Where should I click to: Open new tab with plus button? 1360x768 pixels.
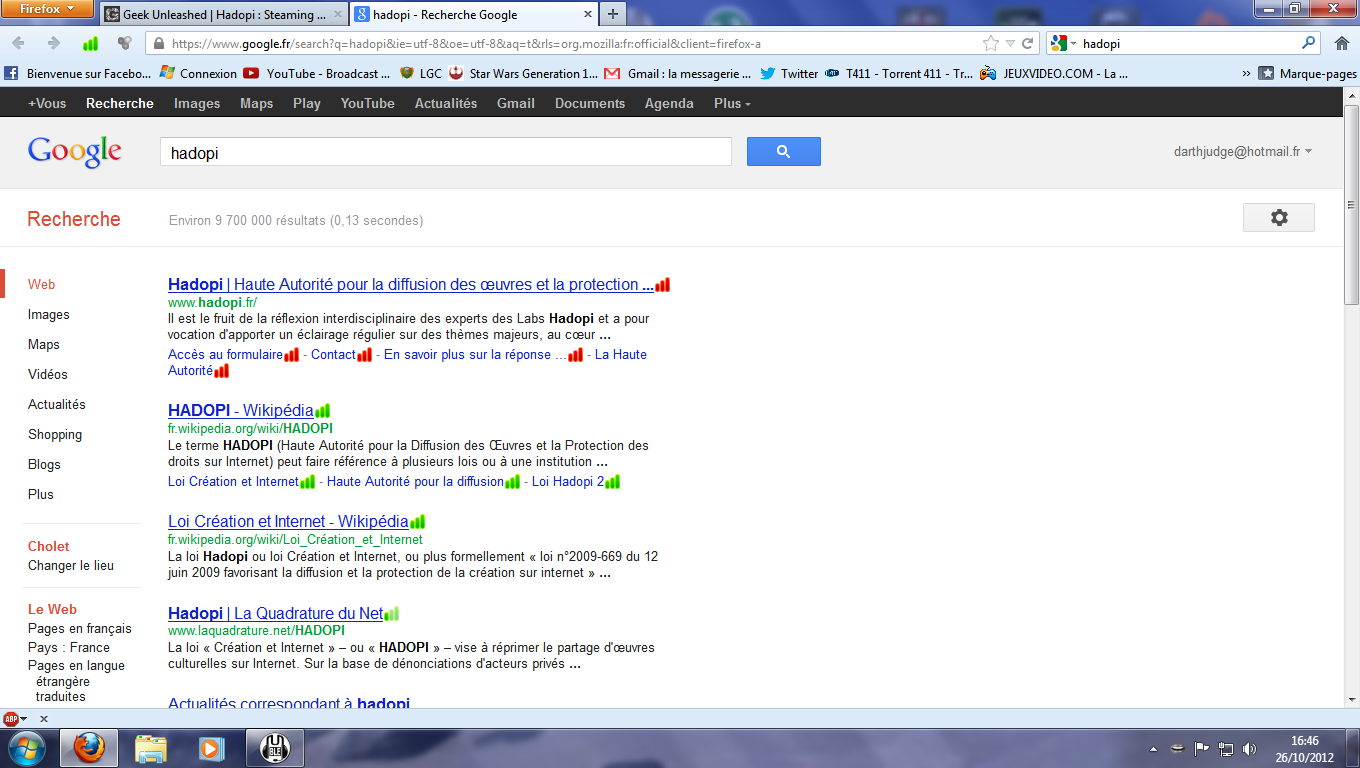point(612,14)
